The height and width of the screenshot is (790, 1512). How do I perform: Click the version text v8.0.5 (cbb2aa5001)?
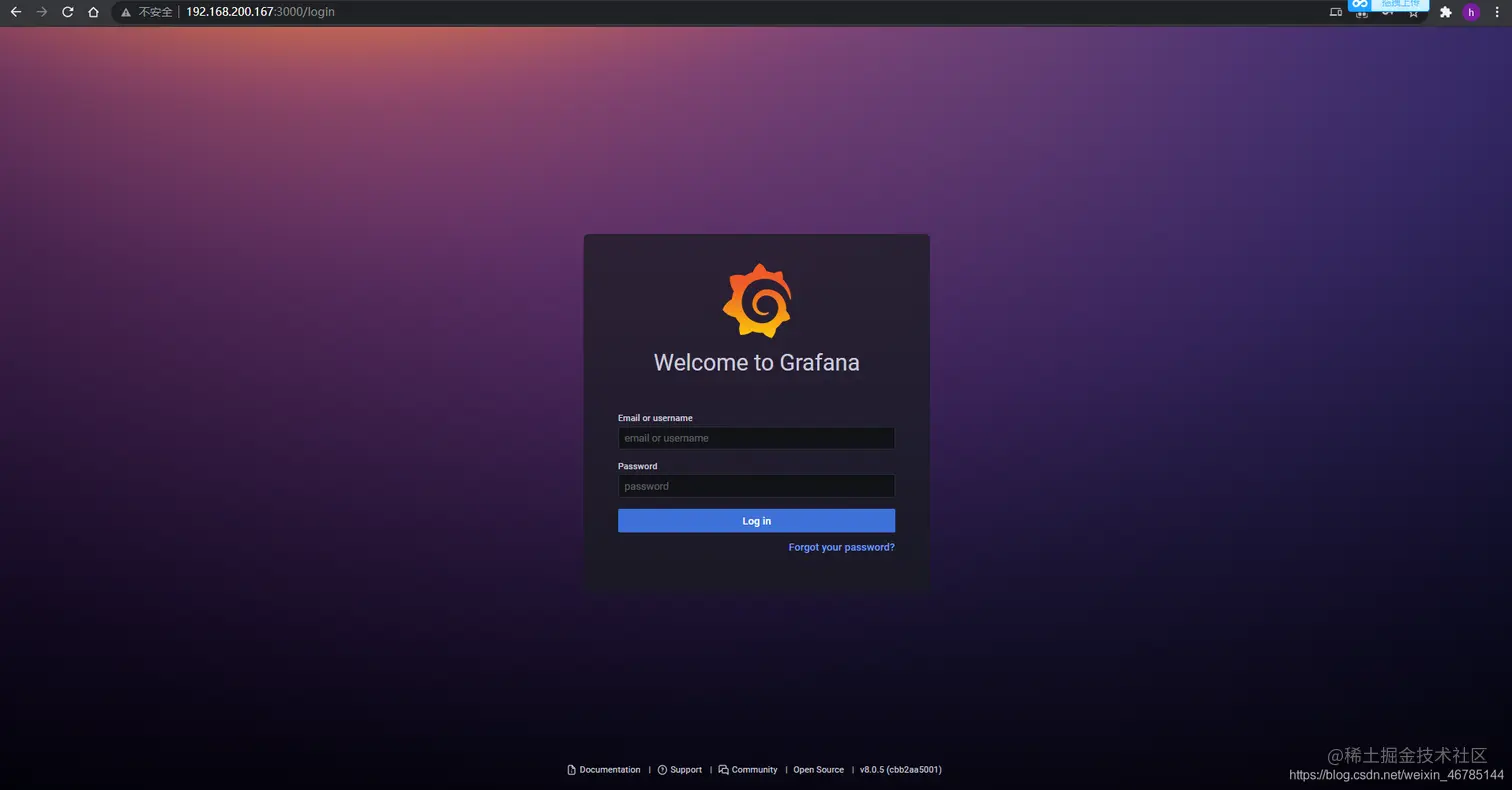point(900,770)
